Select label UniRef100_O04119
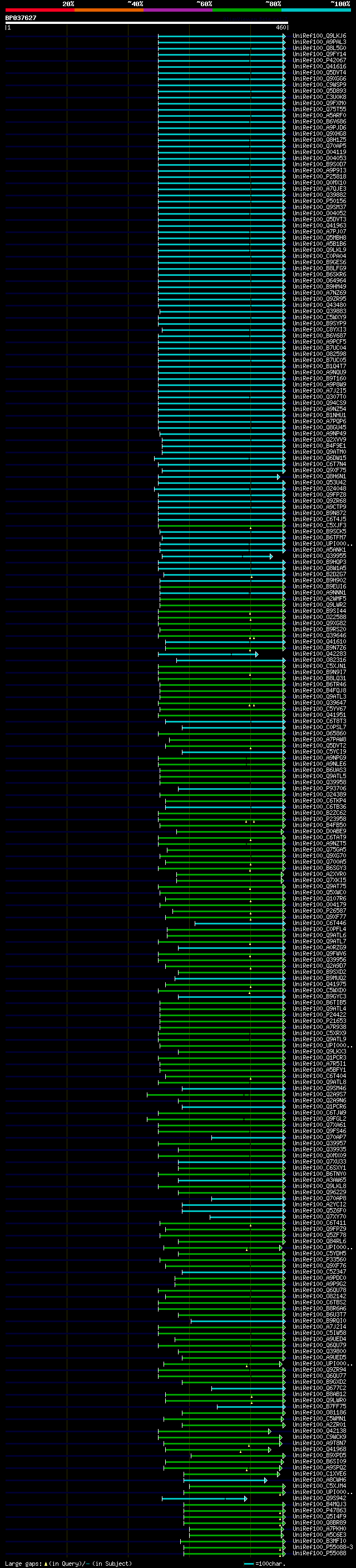The image size is (356, 1568). click(x=319, y=152)
